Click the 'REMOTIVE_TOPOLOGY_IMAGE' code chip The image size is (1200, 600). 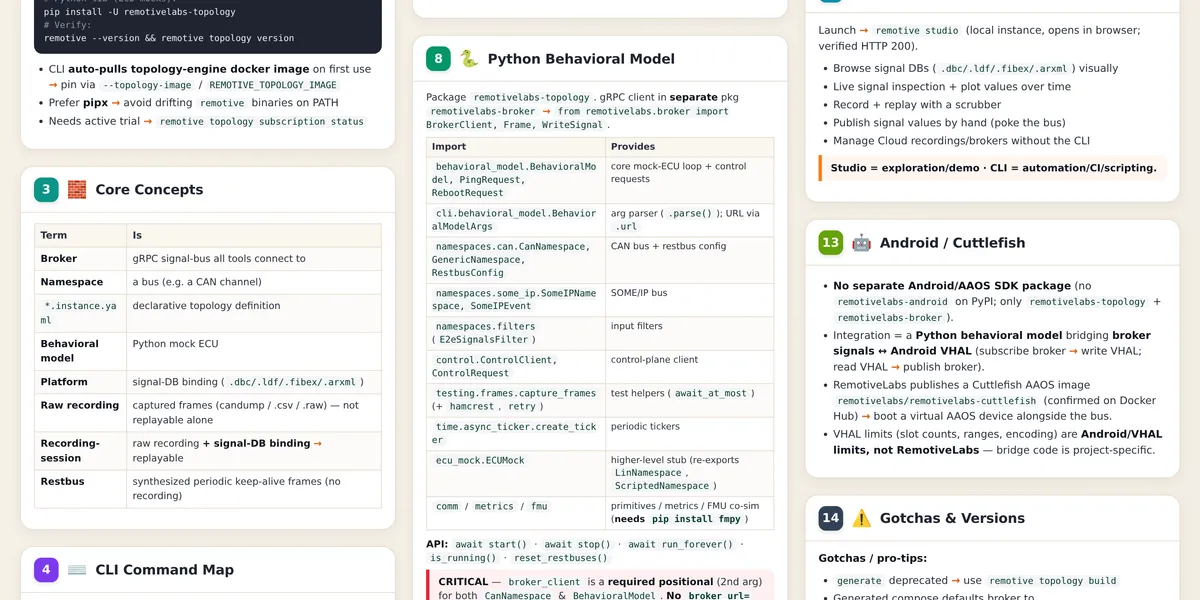coord(273,85)
